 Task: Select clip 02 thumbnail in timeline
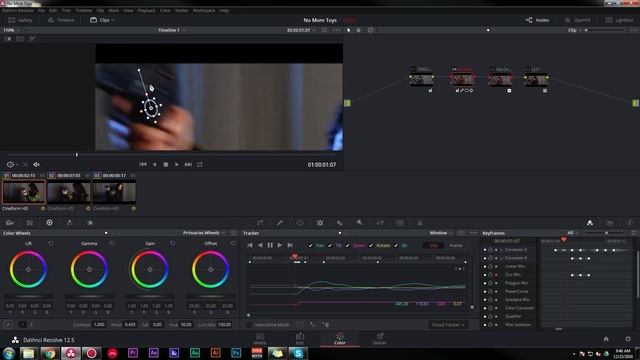pyautogui.click(x=69, y=192)
